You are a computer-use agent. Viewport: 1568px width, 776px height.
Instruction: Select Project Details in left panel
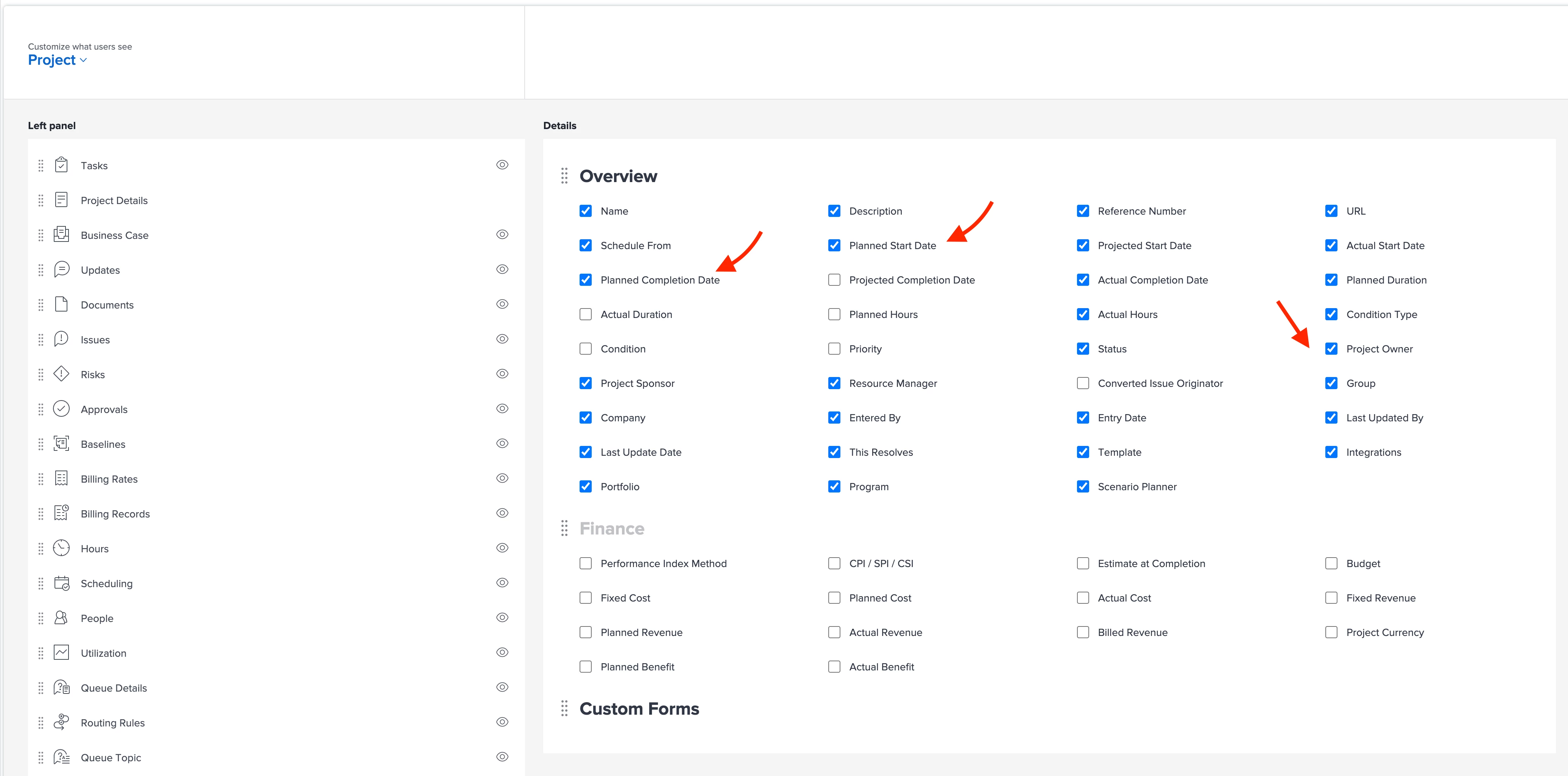[x=114, y=200]
